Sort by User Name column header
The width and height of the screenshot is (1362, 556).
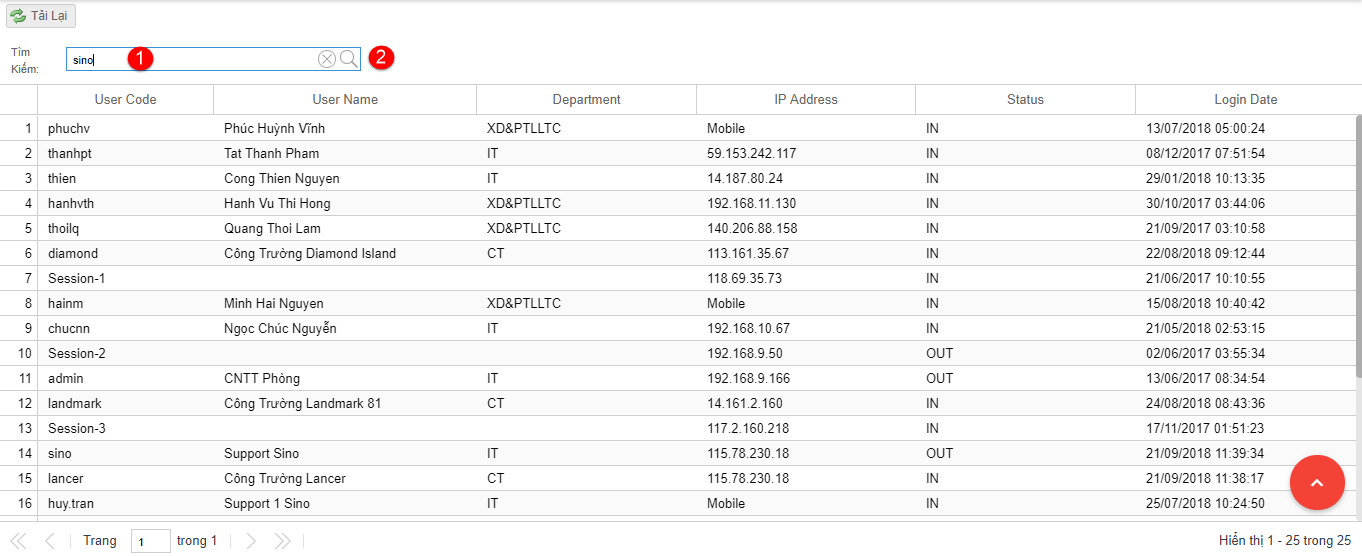click(345, 100)
